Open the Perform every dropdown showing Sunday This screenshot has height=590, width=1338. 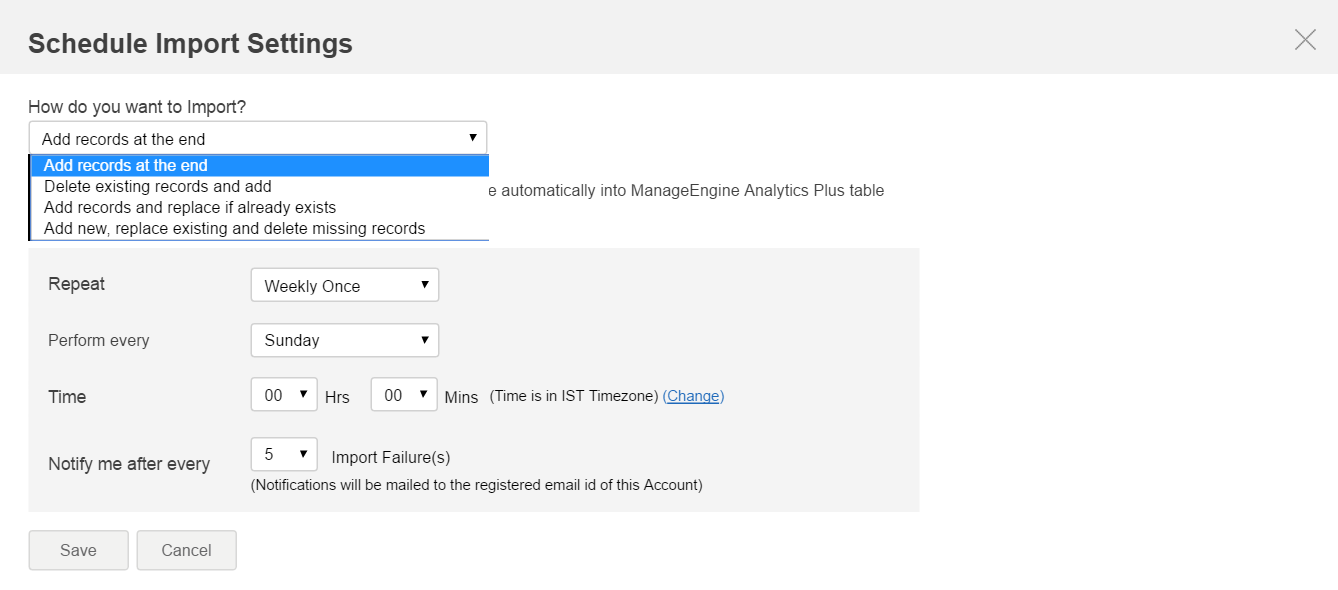point(344,340)
